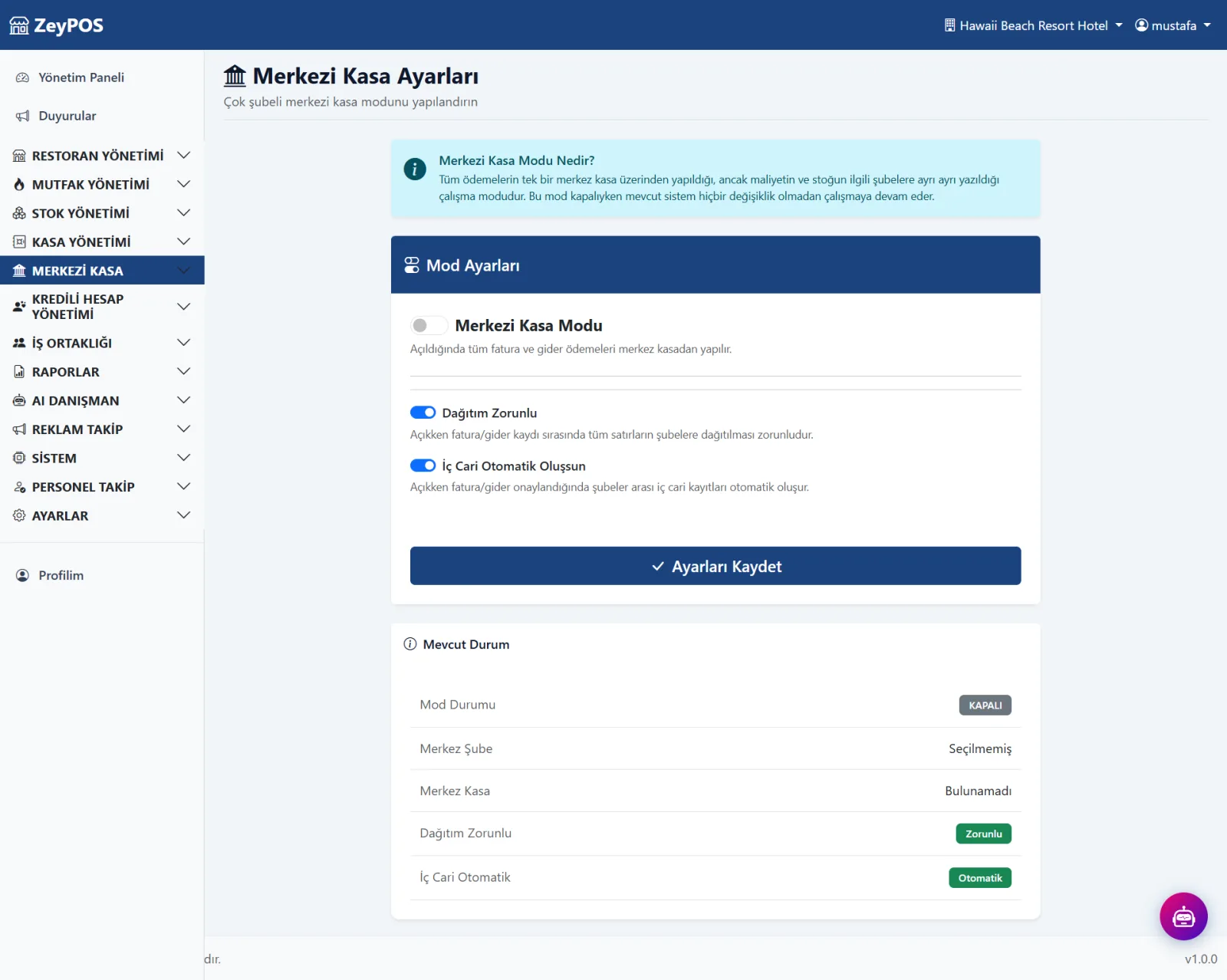This screenshot has width=1227, height=980.
Task: Click the Bulunamadı value for Merkez Kasa
Action: pyautogui.click(x=978, y=791)
